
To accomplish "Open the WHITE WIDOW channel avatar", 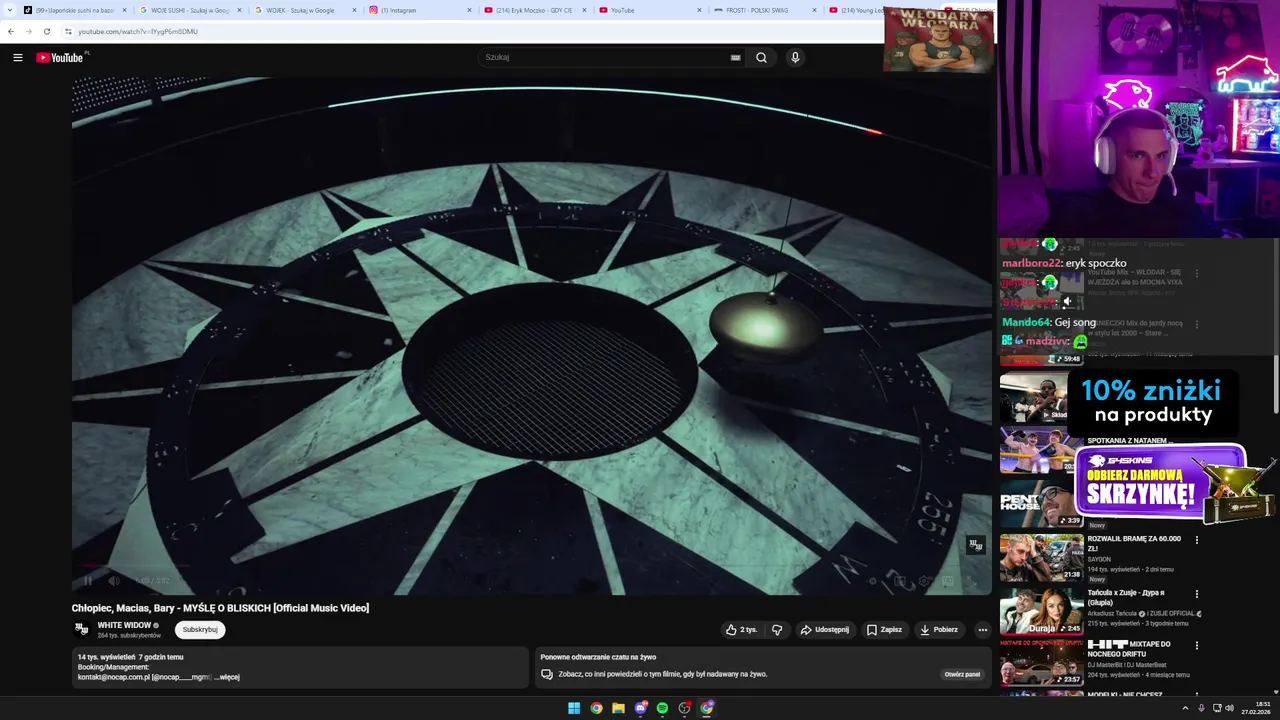I will 82,629.
